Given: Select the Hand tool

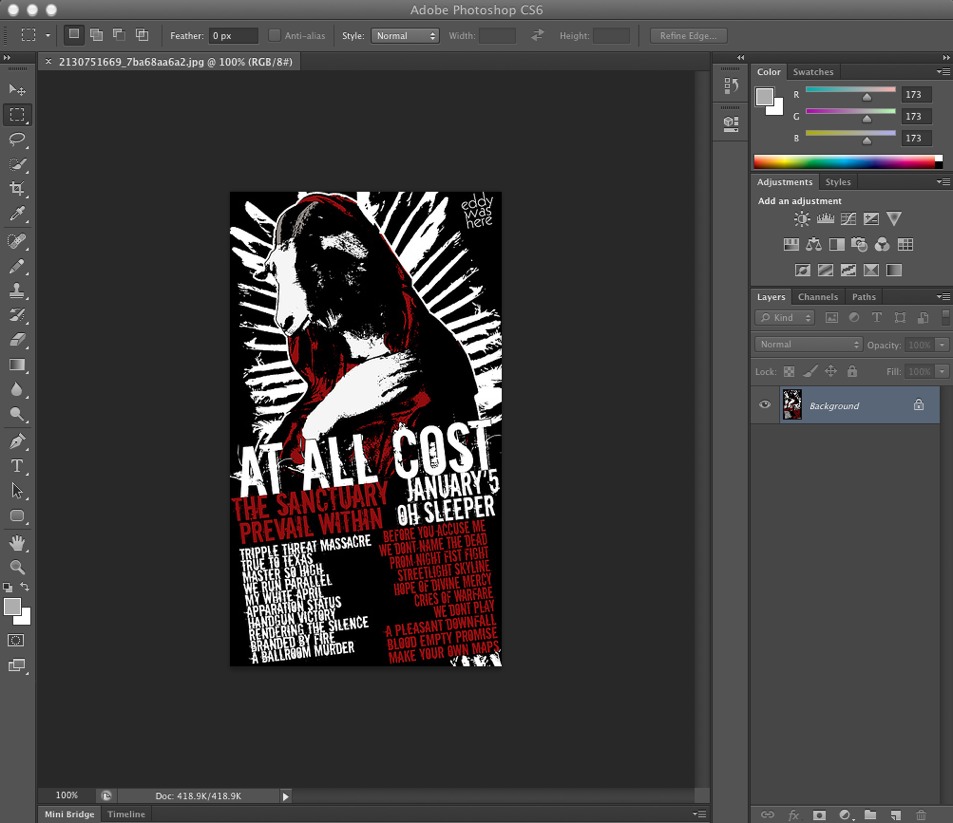Looking at the screenshot, I should [17, 543].
